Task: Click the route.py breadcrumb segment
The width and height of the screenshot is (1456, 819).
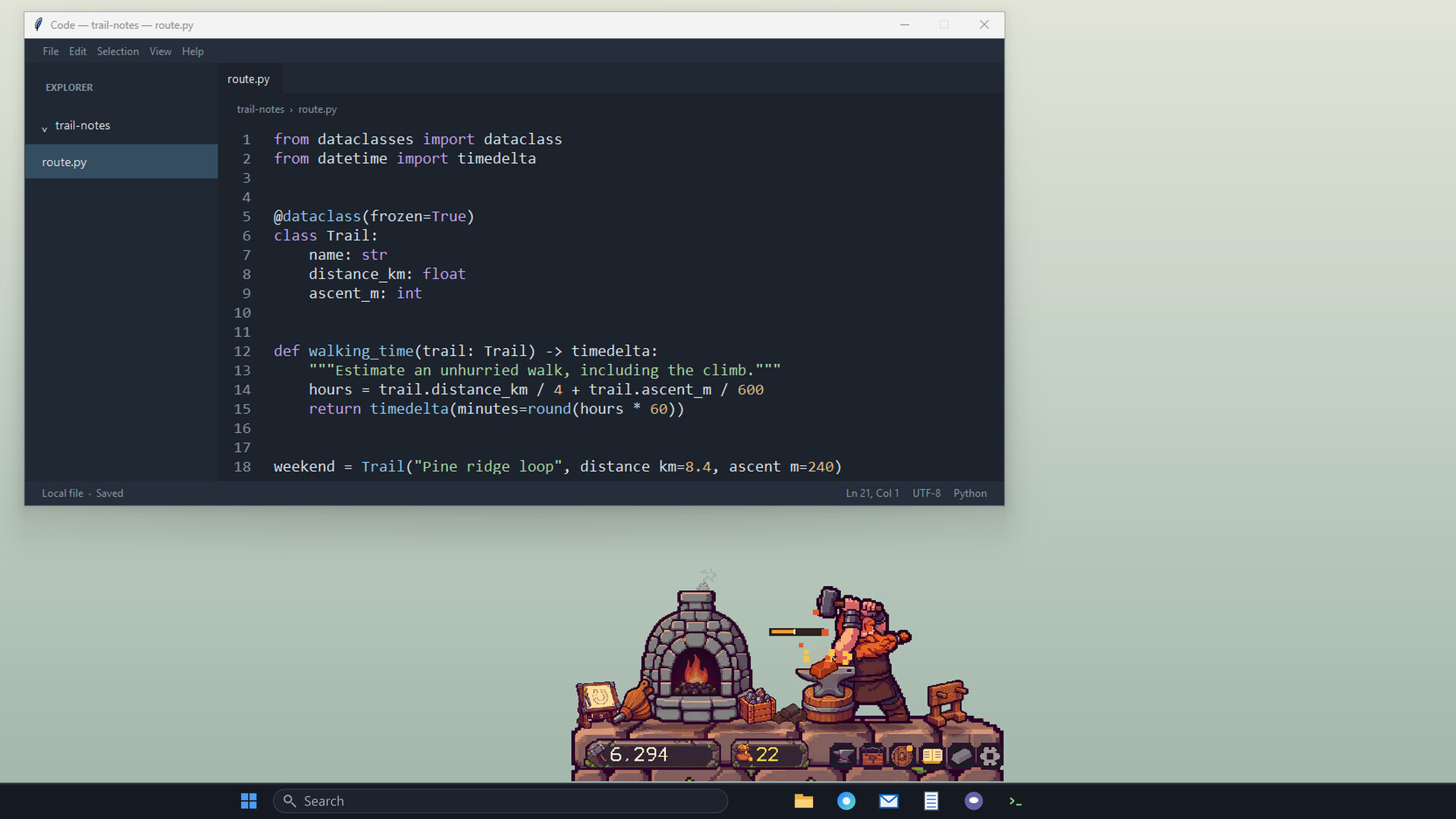Action: [x=317, y=109]
